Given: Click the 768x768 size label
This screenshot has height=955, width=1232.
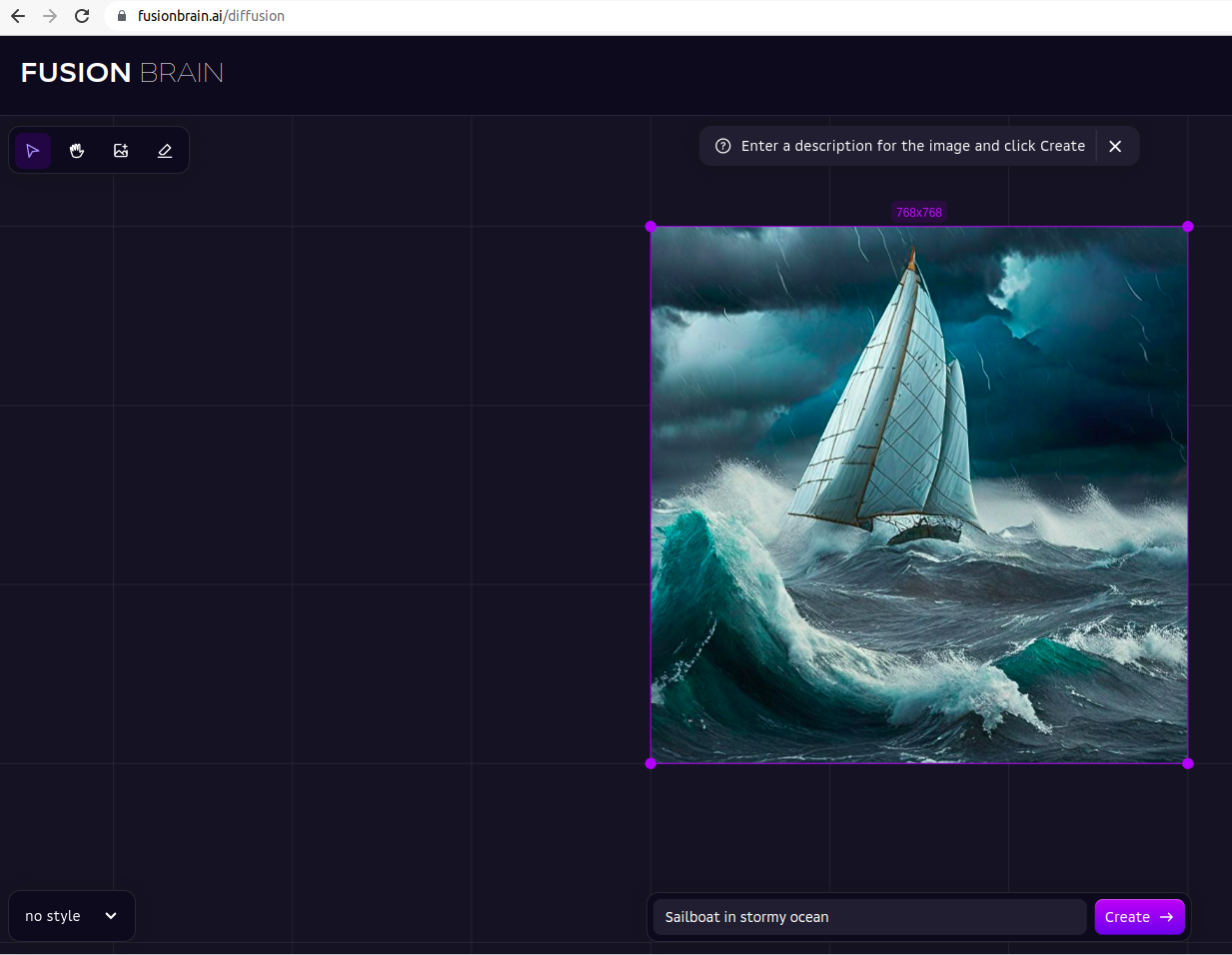Looking at the screenshot, I should tap(919, 213).
